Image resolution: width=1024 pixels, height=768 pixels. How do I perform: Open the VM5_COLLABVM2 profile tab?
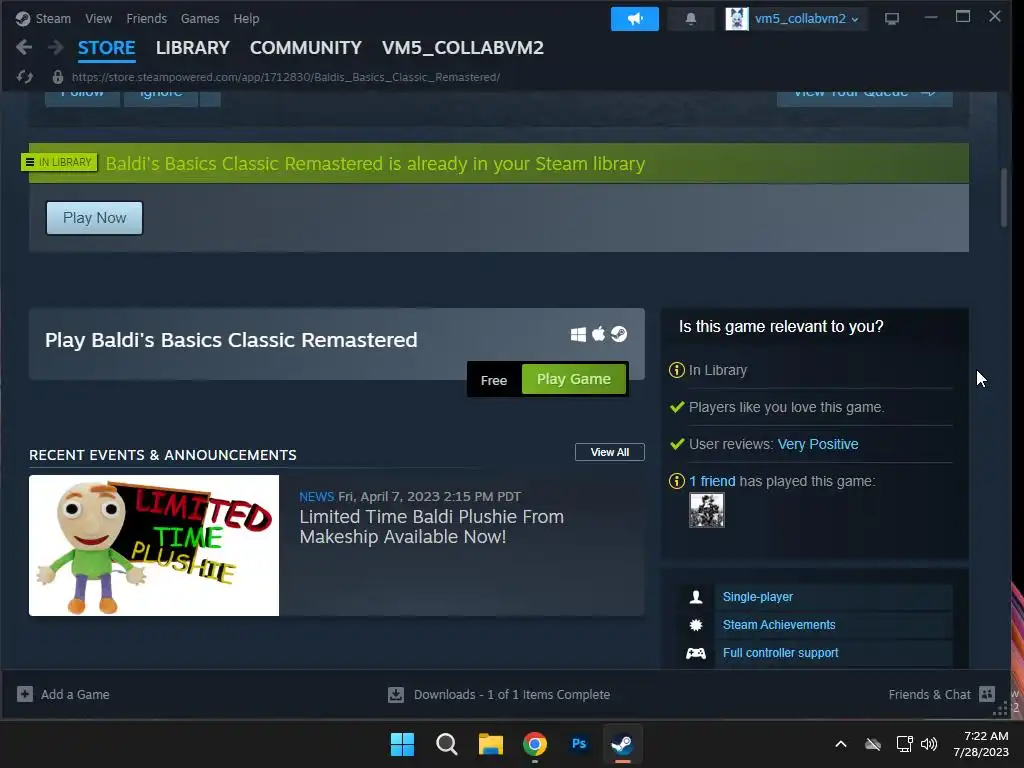pyautogui.click(x=462, y=48)
